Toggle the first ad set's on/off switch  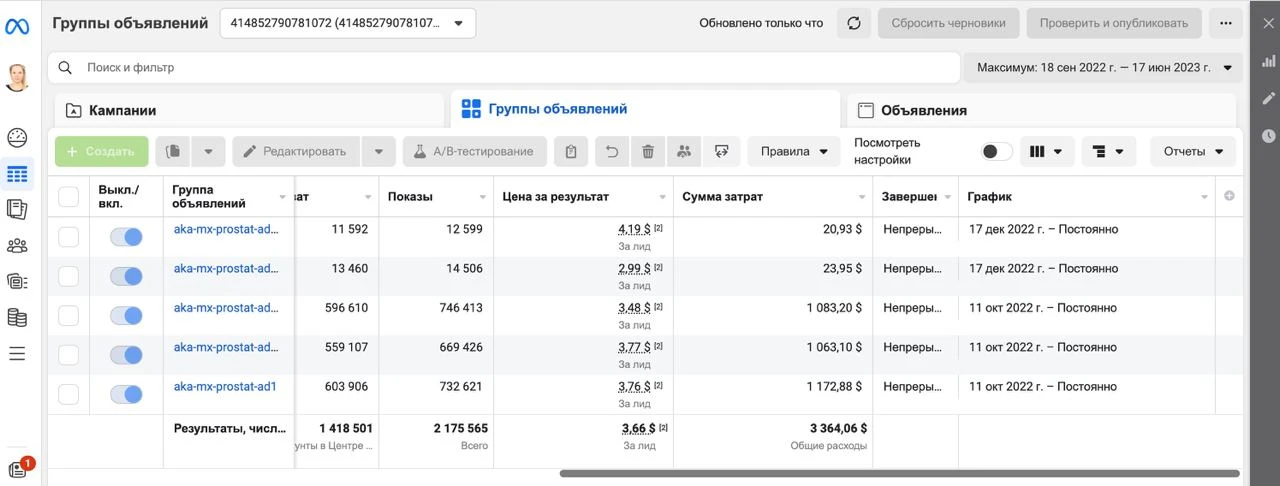pyautogui.click(x=126, y=237)
